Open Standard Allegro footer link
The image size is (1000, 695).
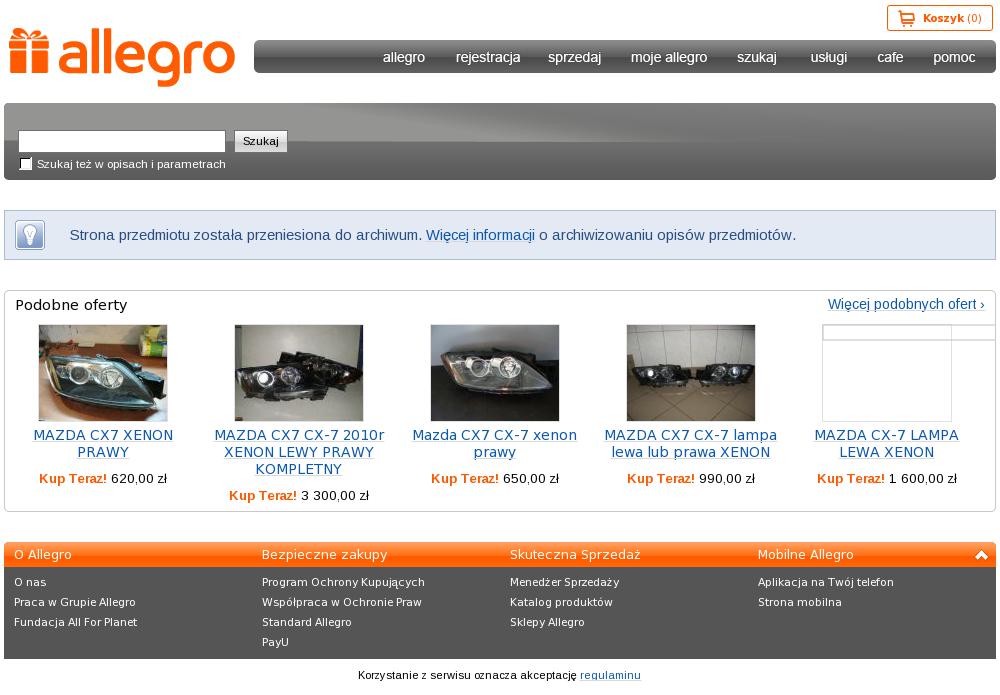(x=307, y=622)
